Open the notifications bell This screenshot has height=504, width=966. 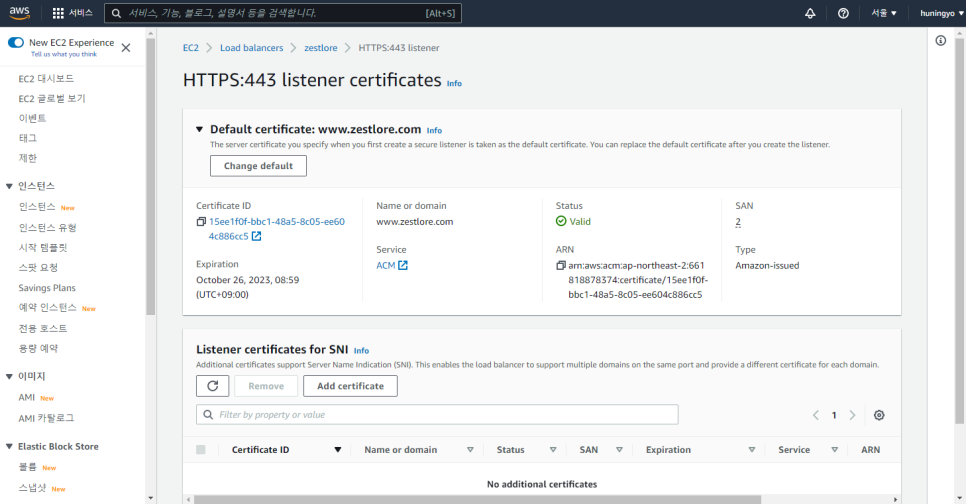pyautogui.click(x=810, y=13)
